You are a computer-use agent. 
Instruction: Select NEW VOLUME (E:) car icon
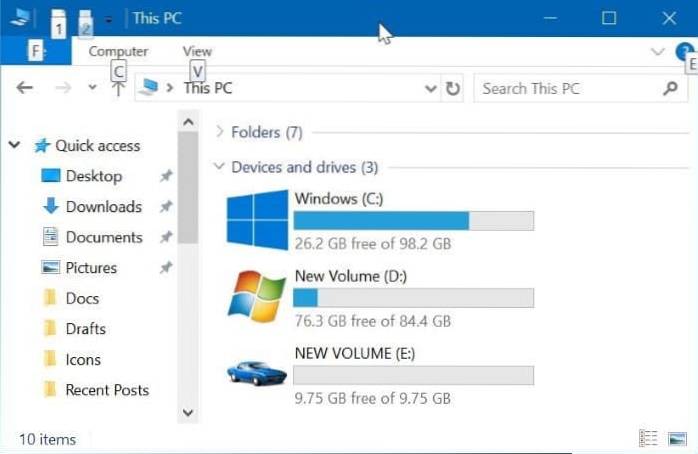point(257,373)
